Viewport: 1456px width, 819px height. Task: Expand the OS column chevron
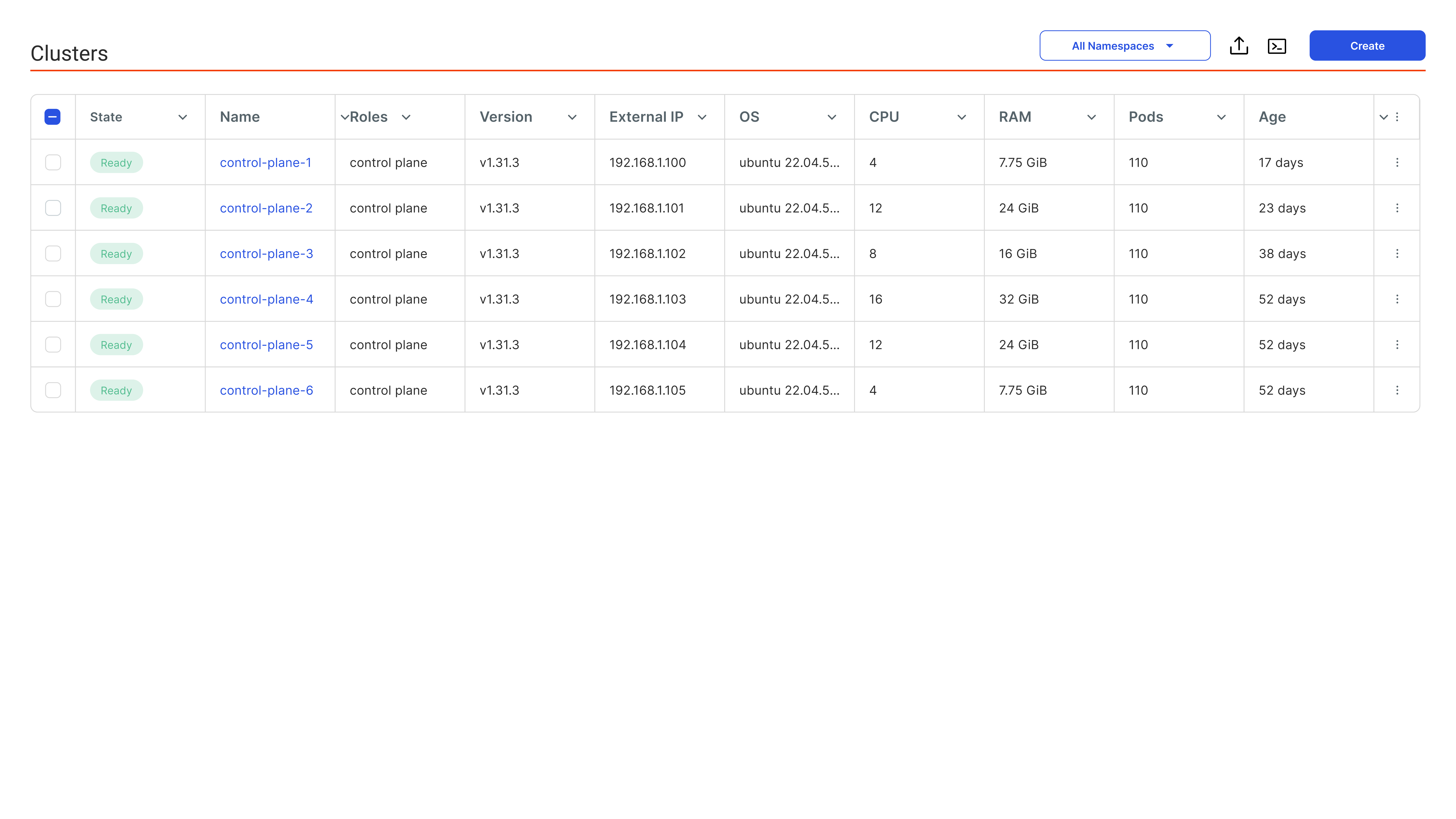[832, 118]
